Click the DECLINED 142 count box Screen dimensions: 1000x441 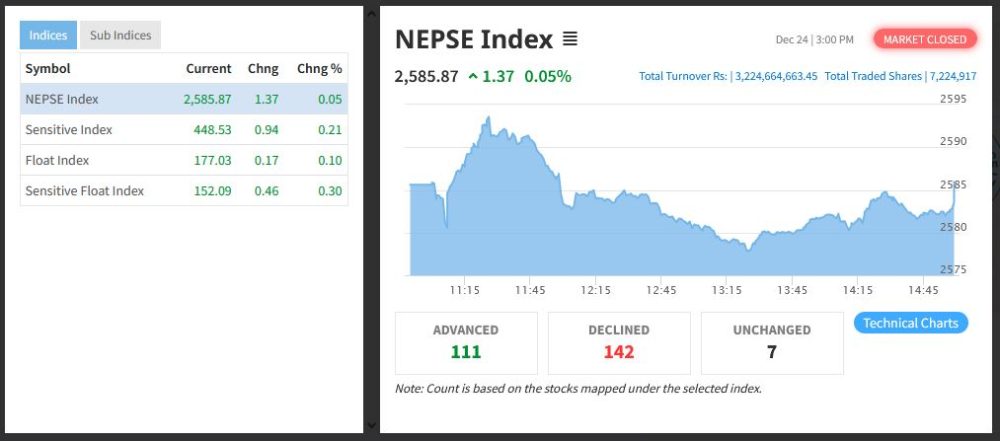tap(618, 342)
